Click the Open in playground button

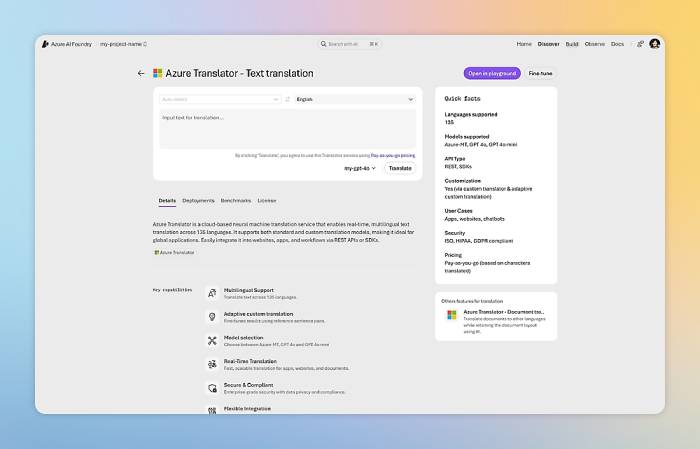coord(492,73)
